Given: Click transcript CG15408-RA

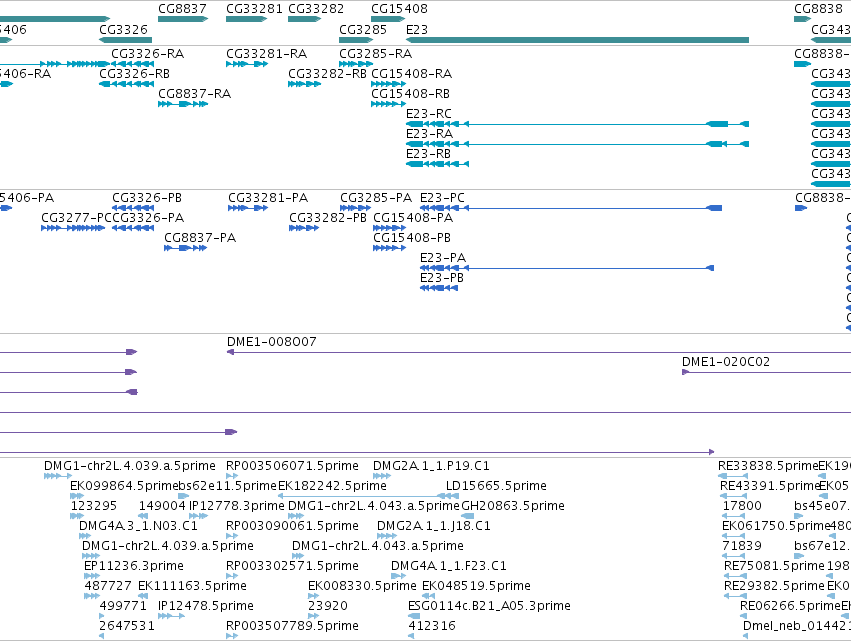Looking at the screenshot, I should (x=388, y=84).
